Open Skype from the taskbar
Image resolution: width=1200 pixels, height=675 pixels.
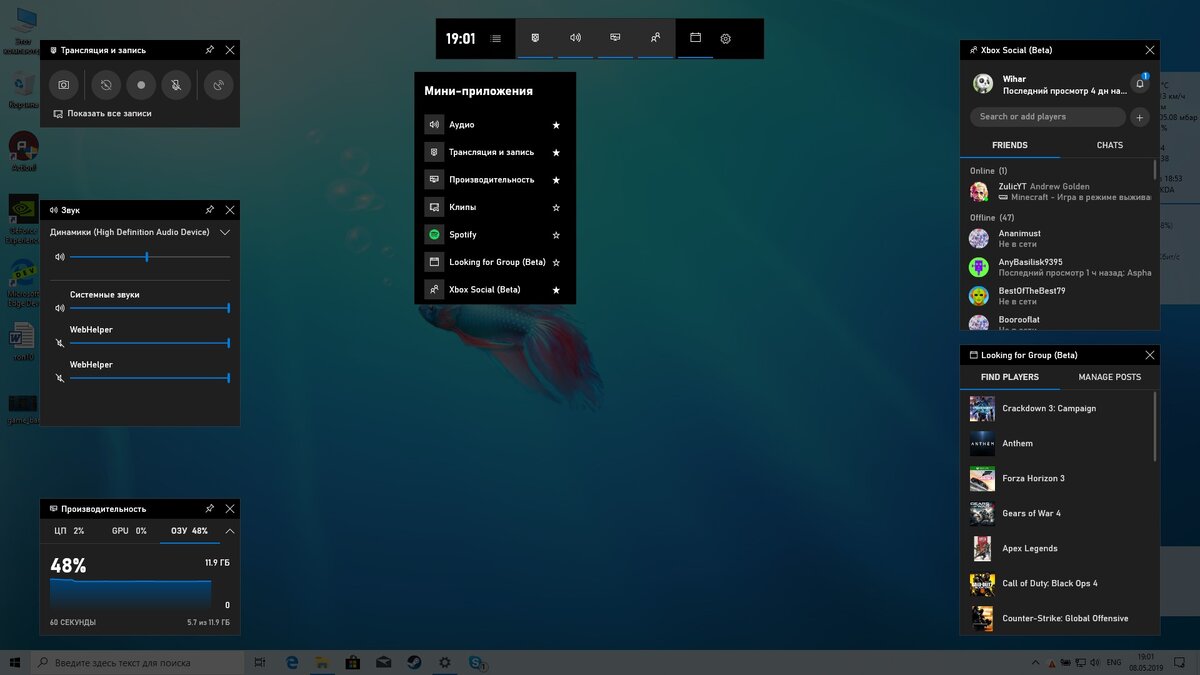(x=476, y=662)
